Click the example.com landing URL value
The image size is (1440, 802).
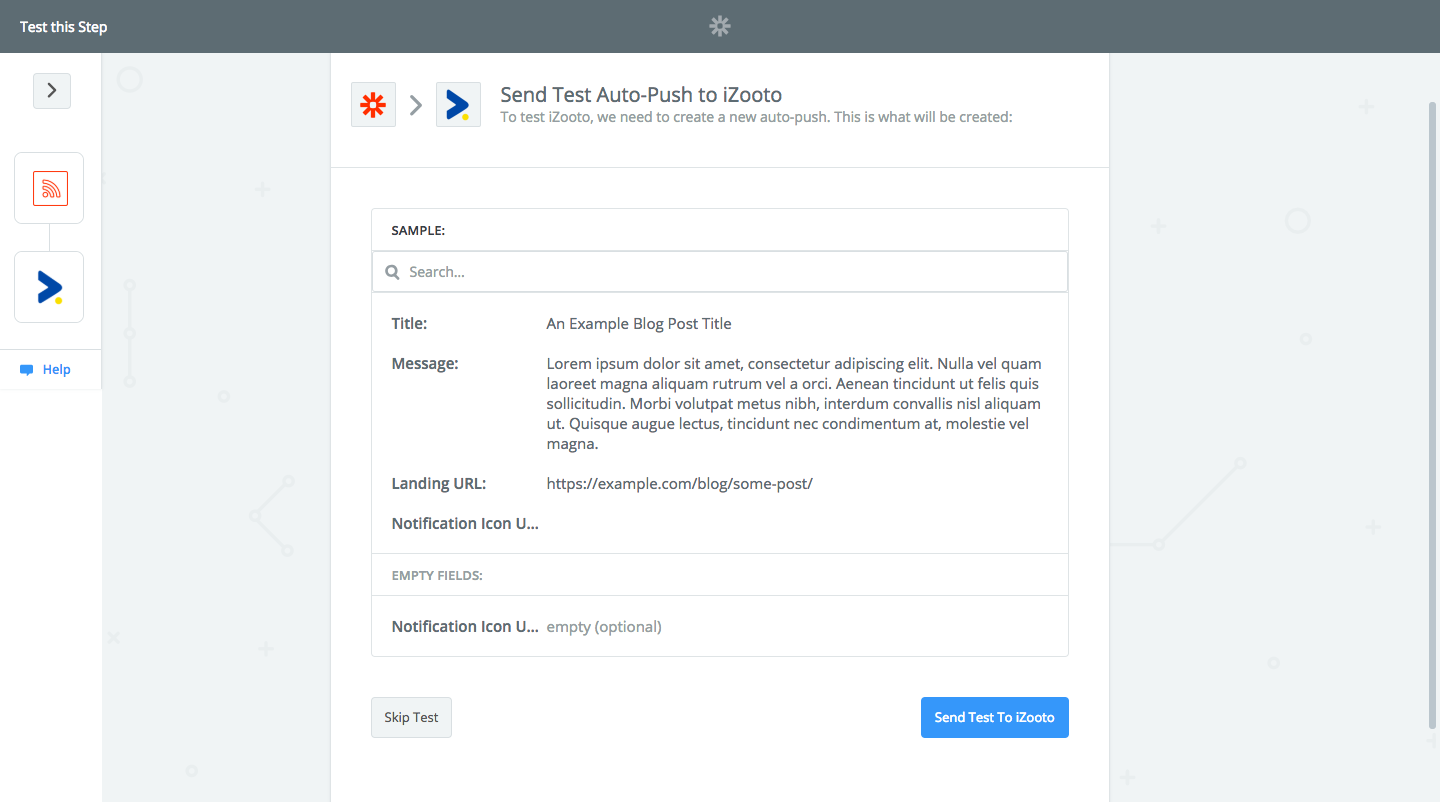point(680,484)
